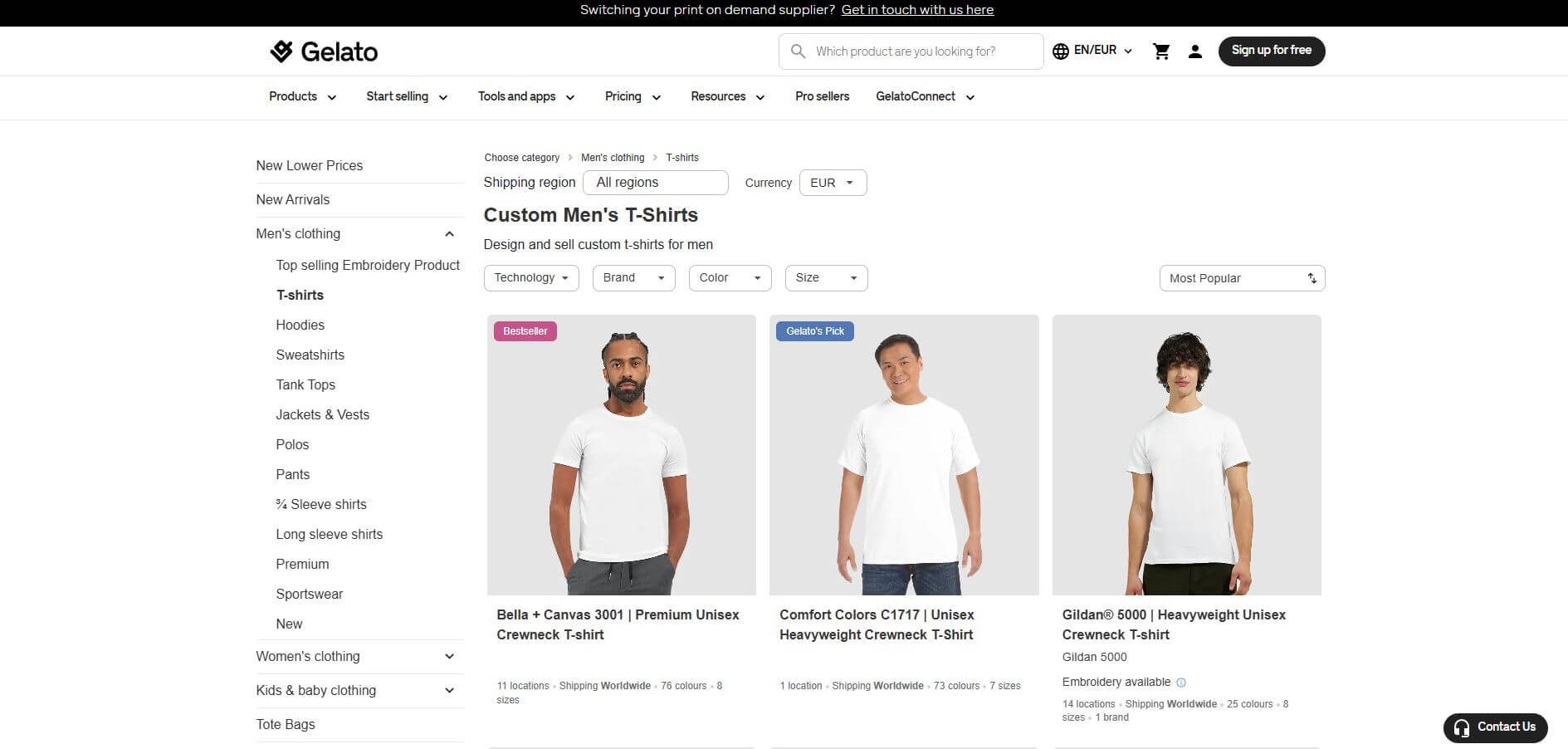Click the Bestseller badge
Screen dimensions: 1568x749
[525, 331]
